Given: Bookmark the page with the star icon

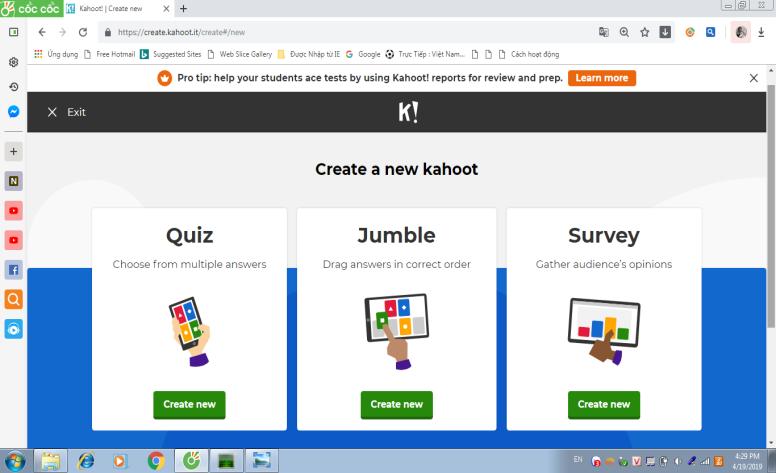Looking at the screenshot, I should click(x=644, y=32).
